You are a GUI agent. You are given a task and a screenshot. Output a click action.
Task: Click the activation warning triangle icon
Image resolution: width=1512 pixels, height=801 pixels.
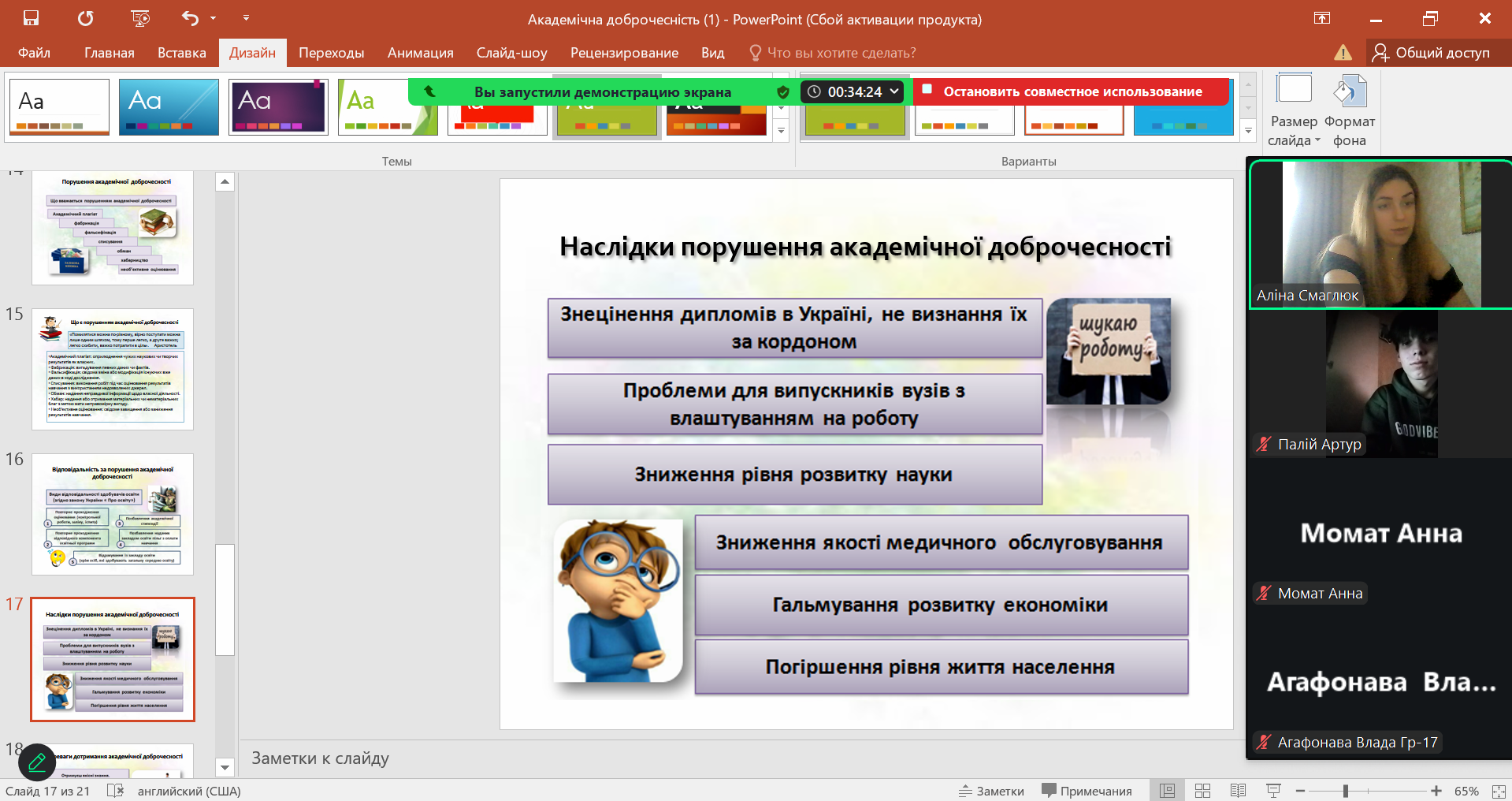coord(1343,53)
